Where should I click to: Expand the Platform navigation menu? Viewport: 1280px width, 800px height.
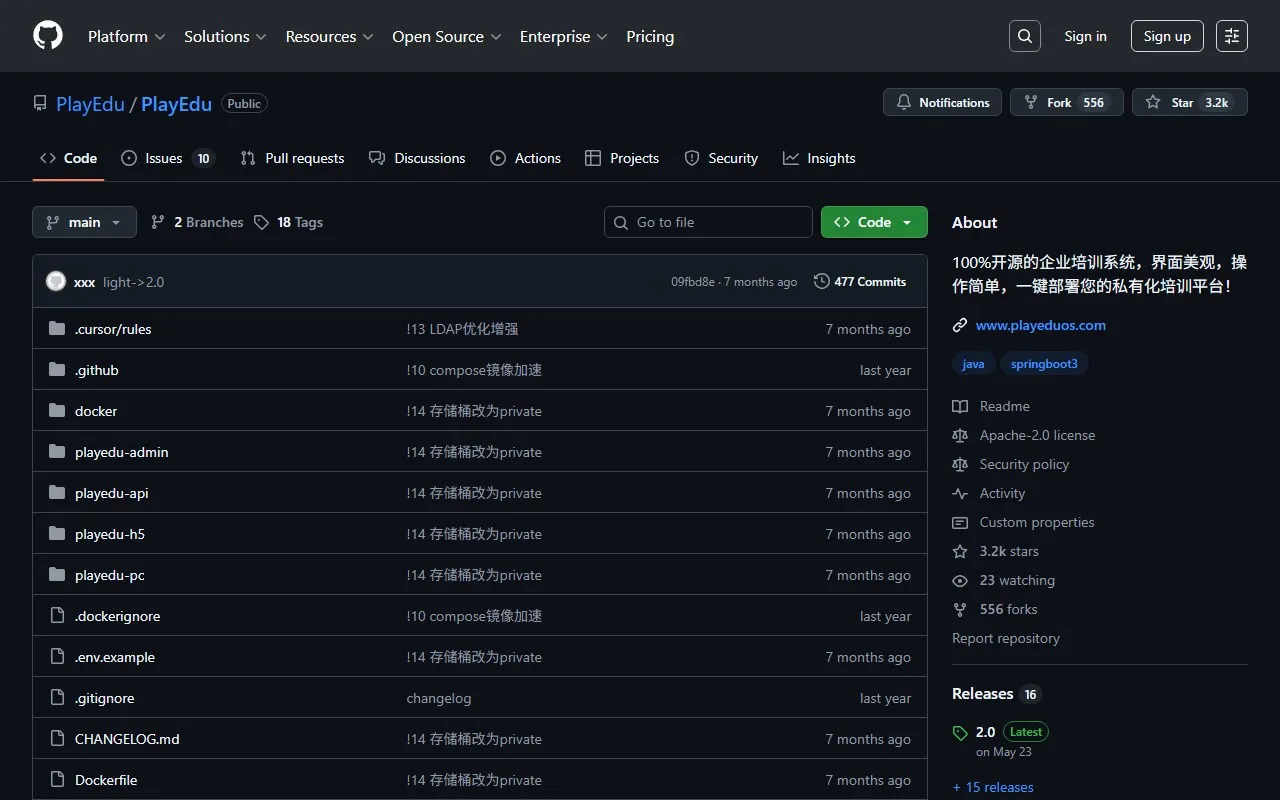point(127,36)
